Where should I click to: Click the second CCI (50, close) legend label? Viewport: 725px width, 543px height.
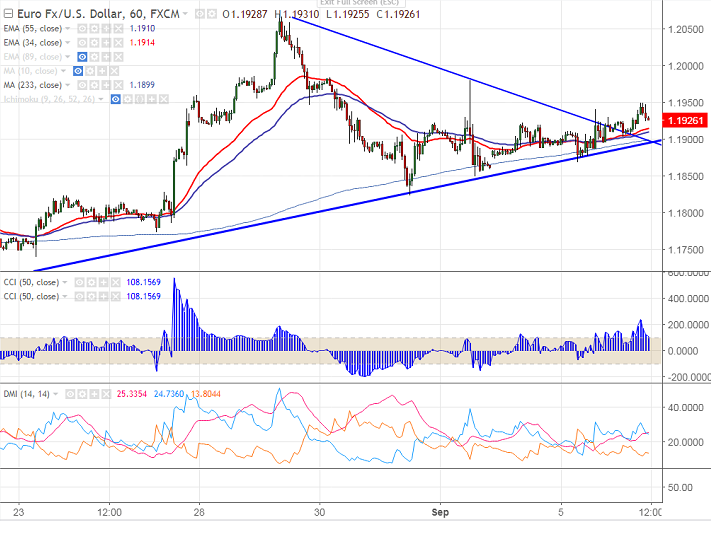click(31, 296)
